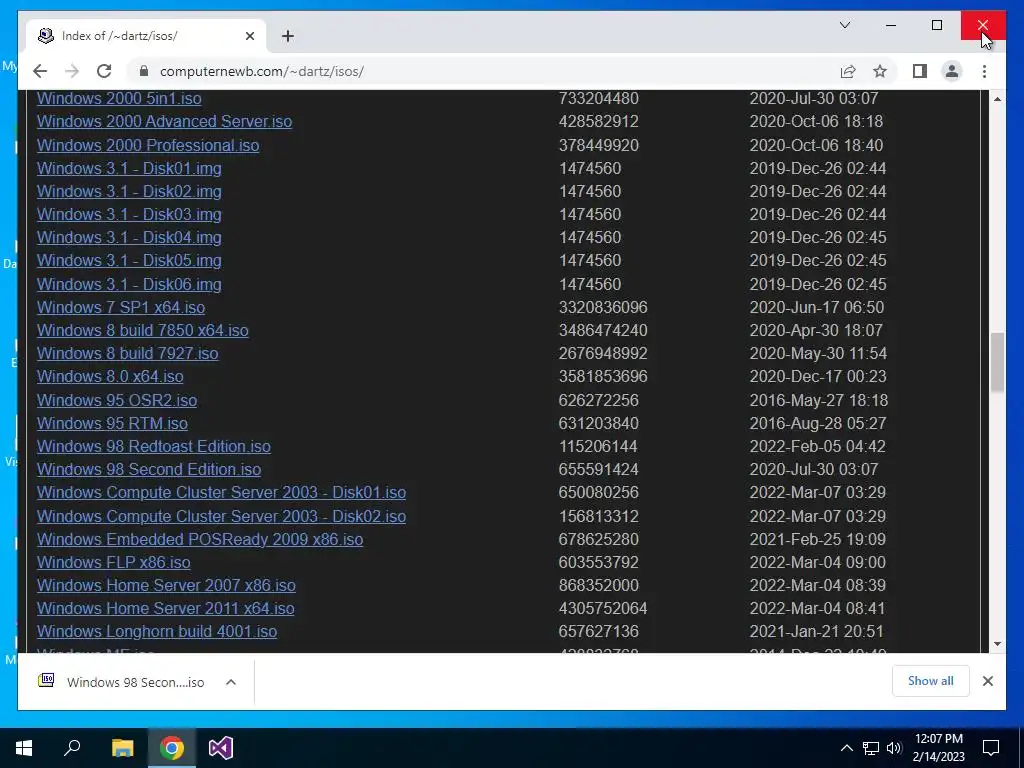Download Windows 2000 5in1.iso
The height and width of the screenshot is (768, 1024).
pyautogui.click(x=119, y=99)
